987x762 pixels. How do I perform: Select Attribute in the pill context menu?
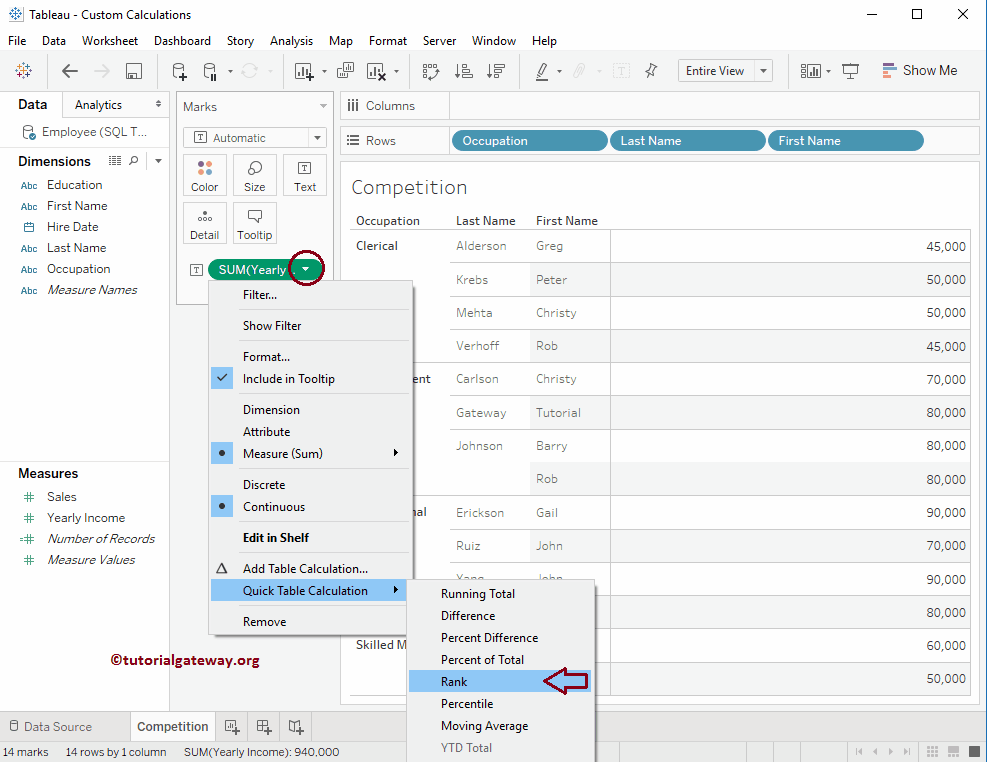point(267,431)
